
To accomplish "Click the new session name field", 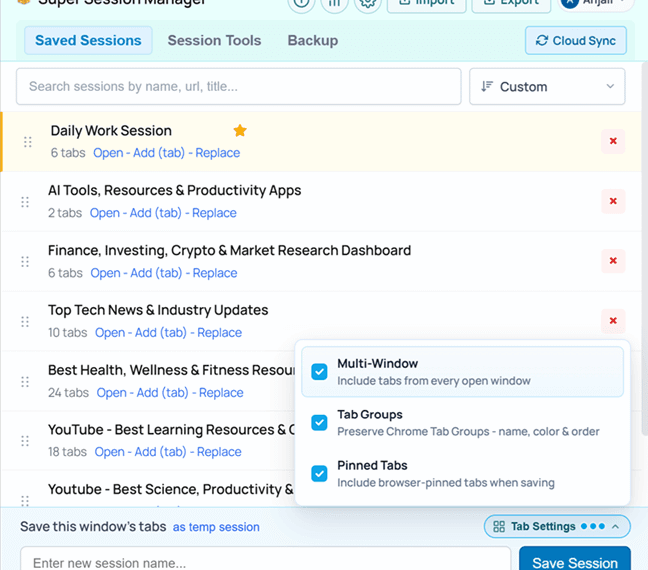I will coord(265,559).
